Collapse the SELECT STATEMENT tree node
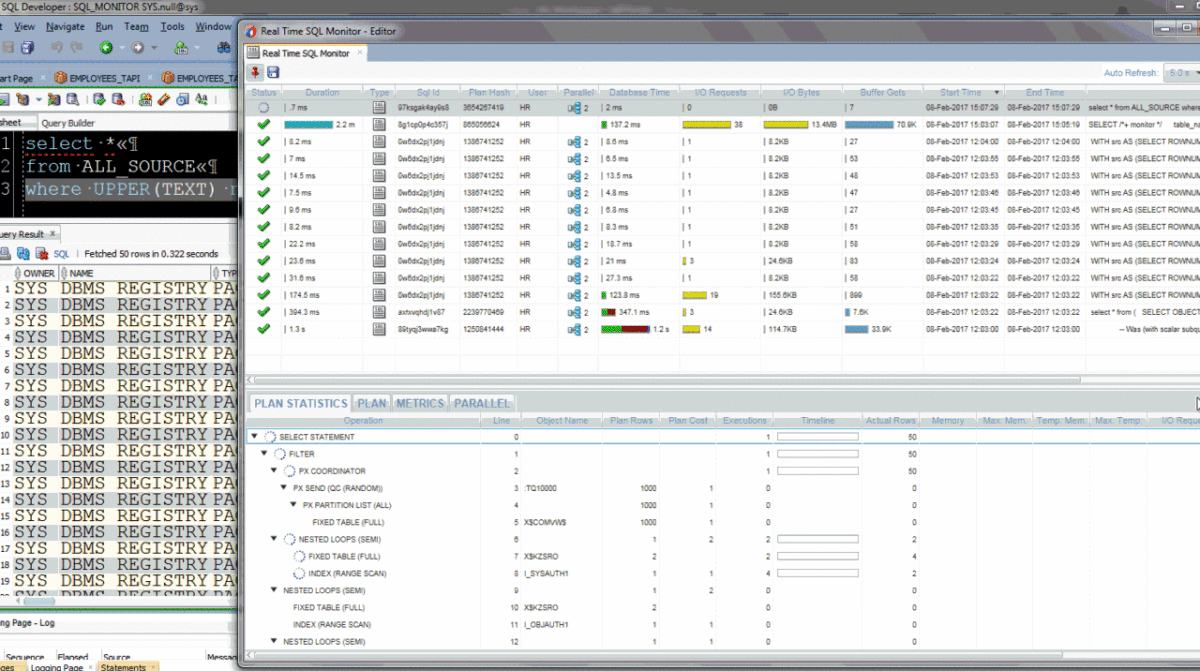The image size is (1200, 671). coord(255,437)
